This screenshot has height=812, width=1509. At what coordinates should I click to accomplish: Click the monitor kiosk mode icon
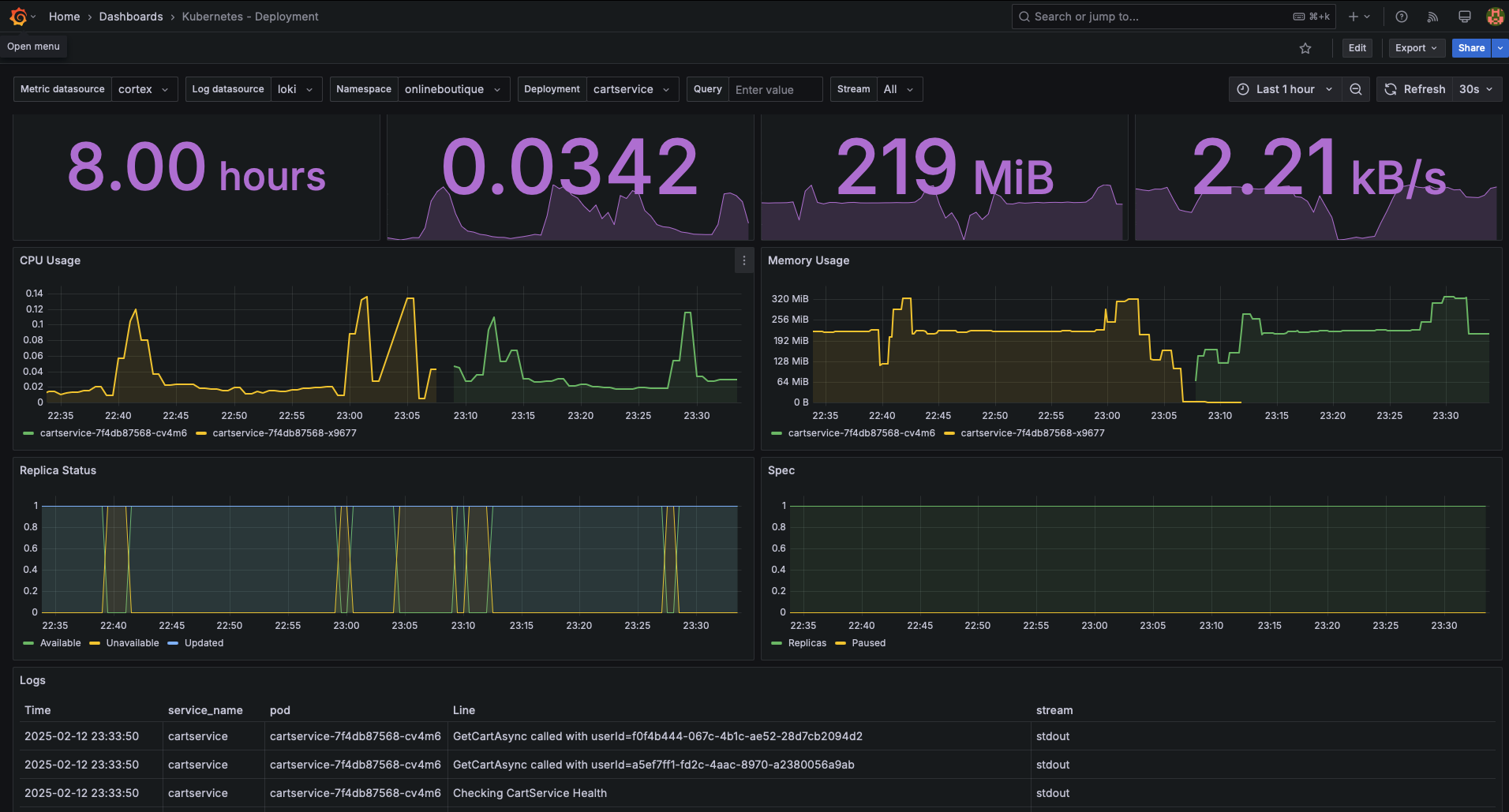point(1465,17)
